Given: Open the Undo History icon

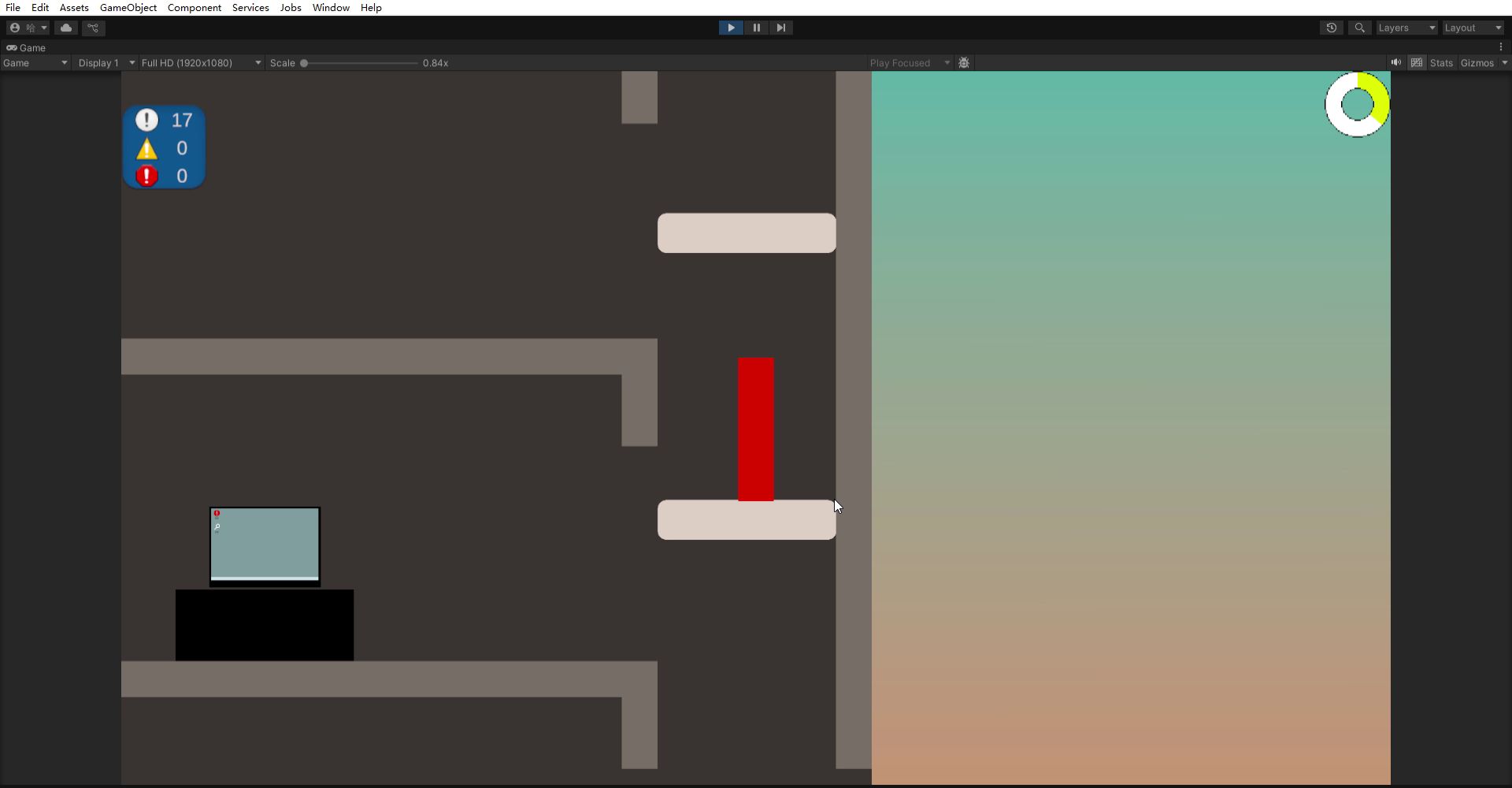Looking at the screenshot, I should [1331, 28].
